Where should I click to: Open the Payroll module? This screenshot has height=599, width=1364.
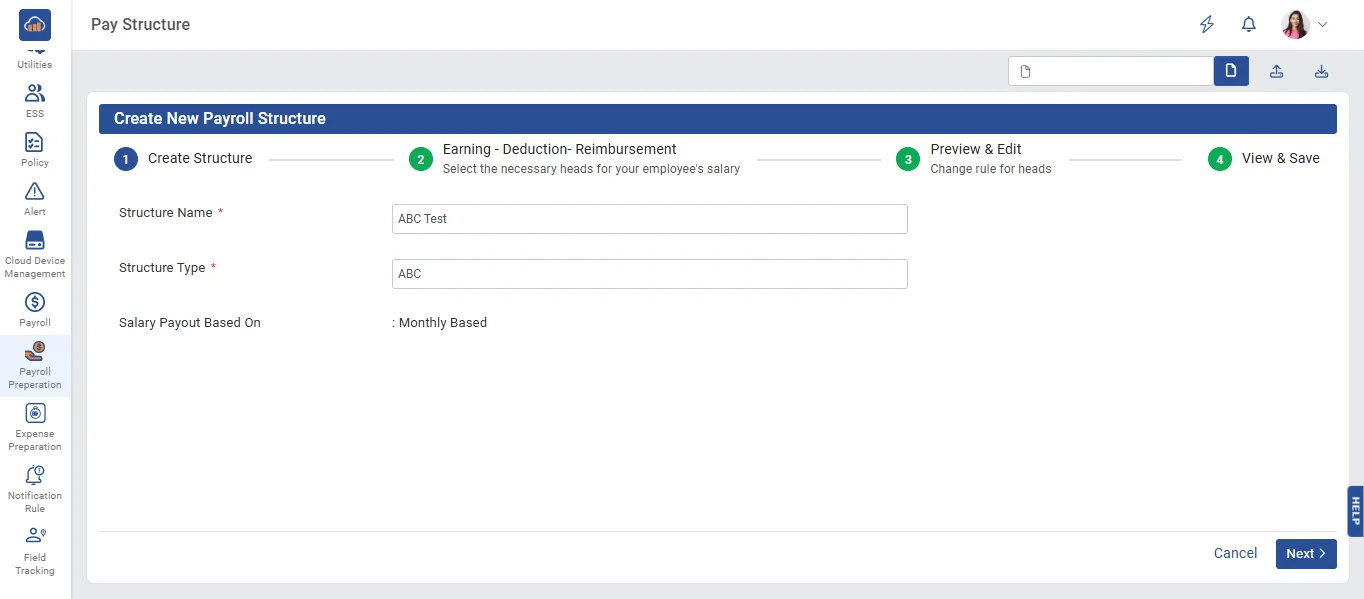(x=35, y=309)
